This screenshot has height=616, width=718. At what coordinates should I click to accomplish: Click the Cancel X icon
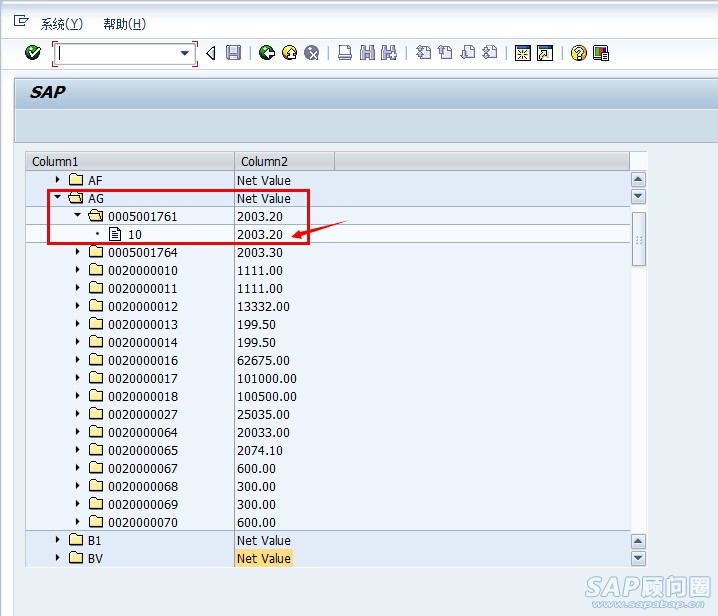click(x=312, y=53)
